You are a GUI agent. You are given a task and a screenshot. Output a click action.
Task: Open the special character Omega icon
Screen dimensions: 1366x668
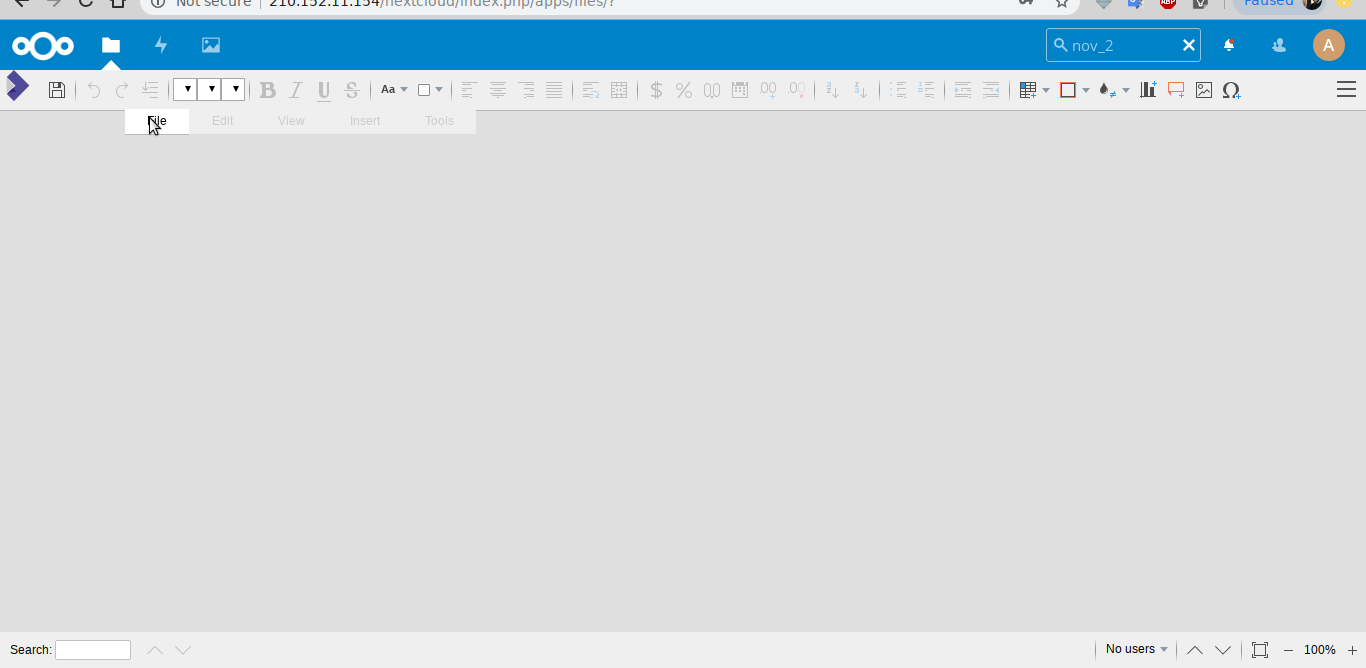click(1231, 90)
